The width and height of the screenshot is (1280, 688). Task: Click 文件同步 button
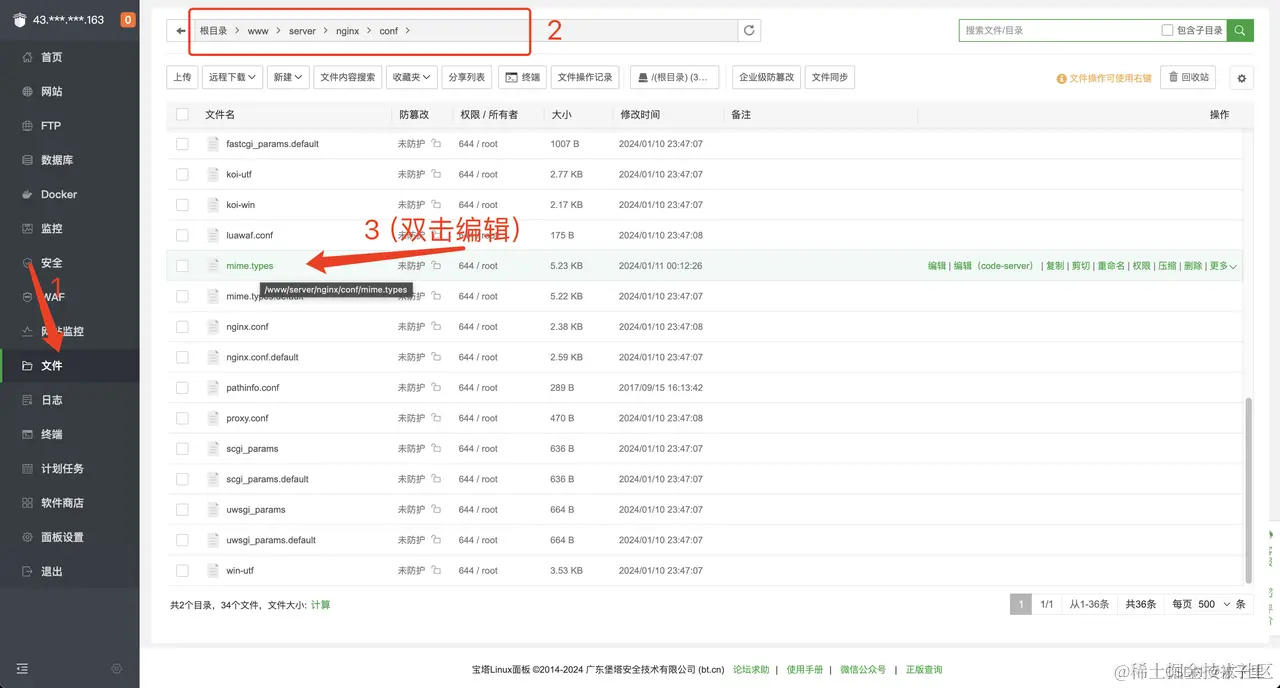(x=830, y=78)
